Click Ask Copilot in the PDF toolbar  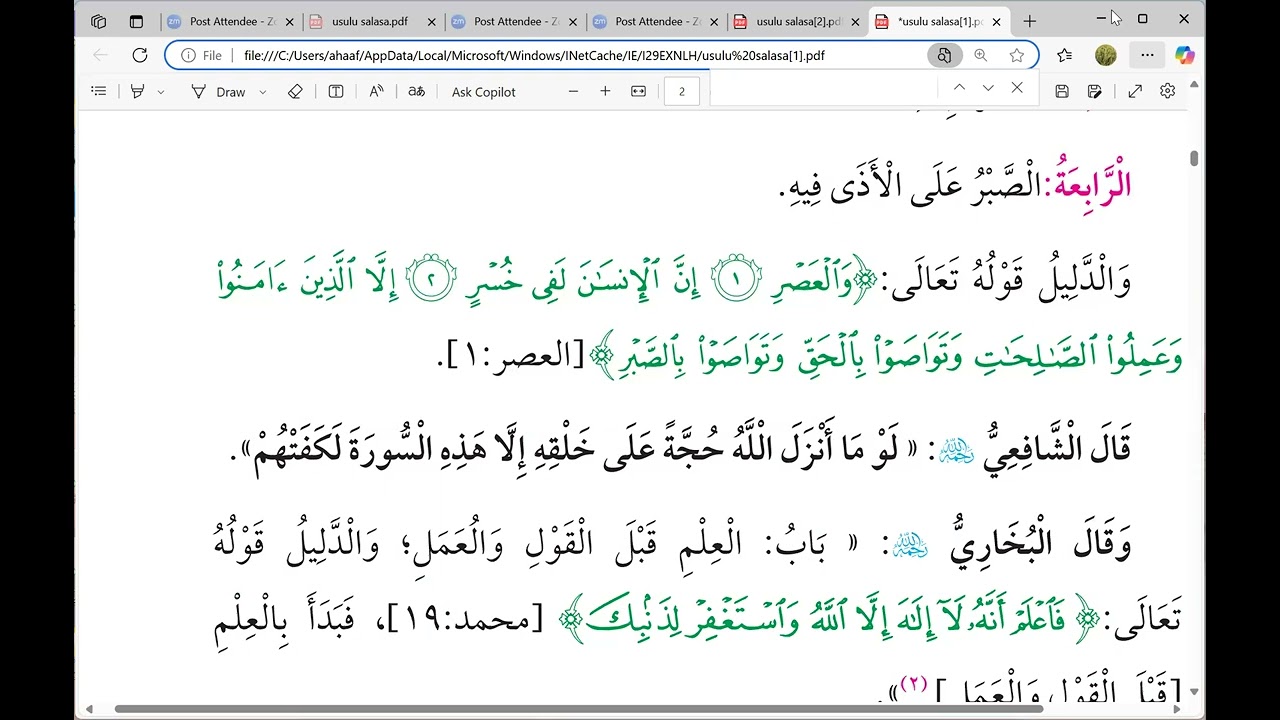[x=483, y=92]
